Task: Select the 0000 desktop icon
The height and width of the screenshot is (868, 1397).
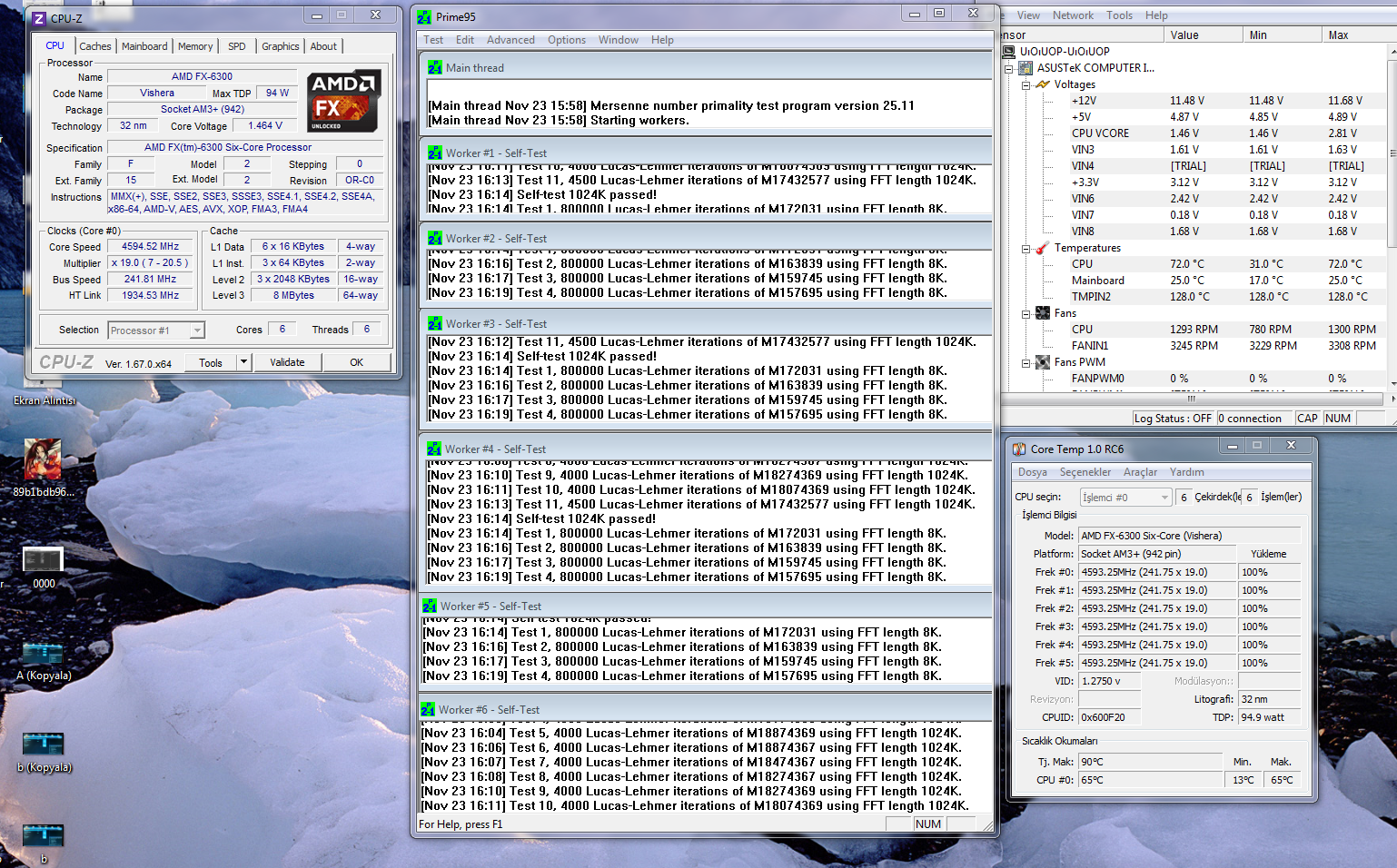Action: [43, 560]
